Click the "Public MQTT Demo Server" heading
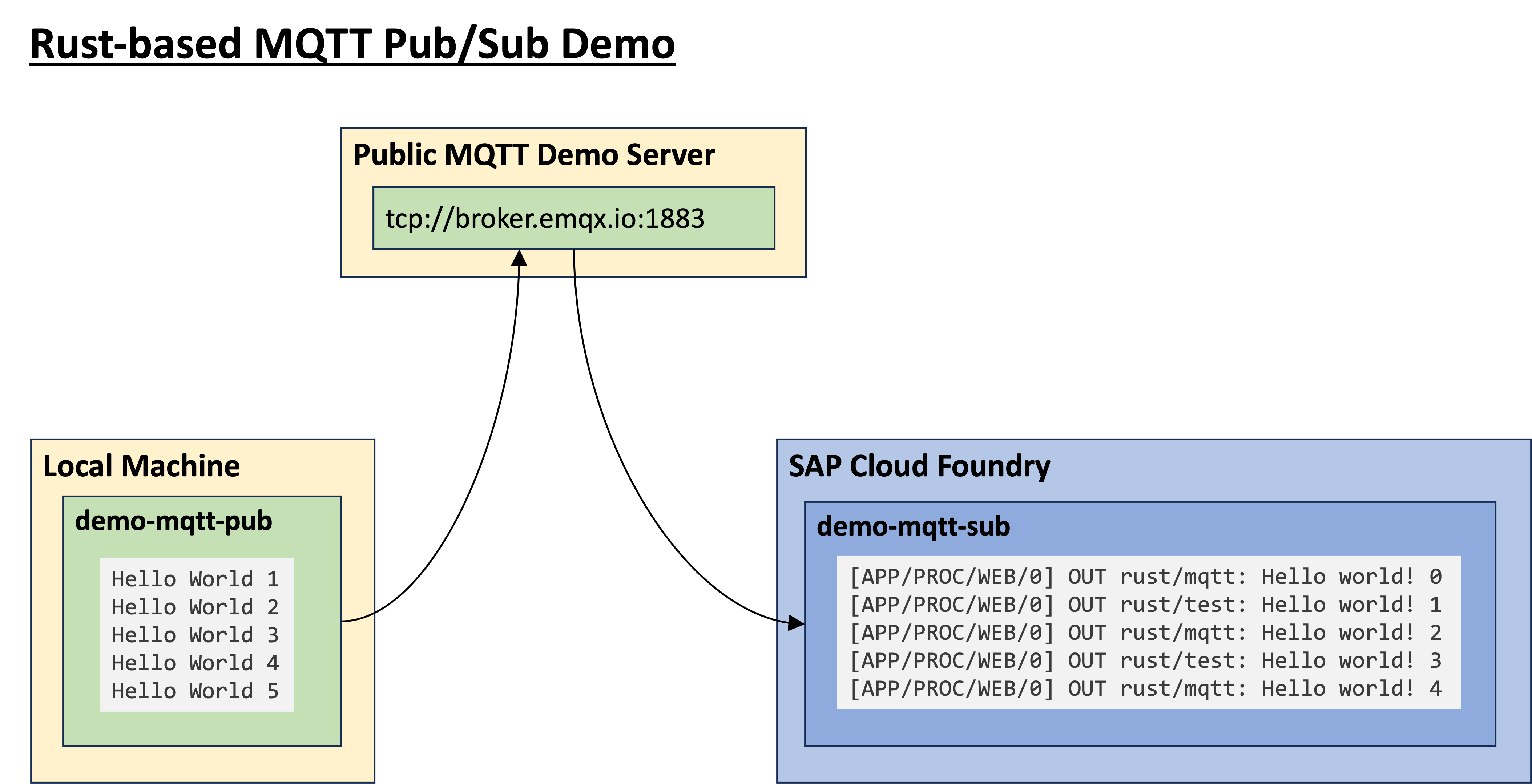 534,154
